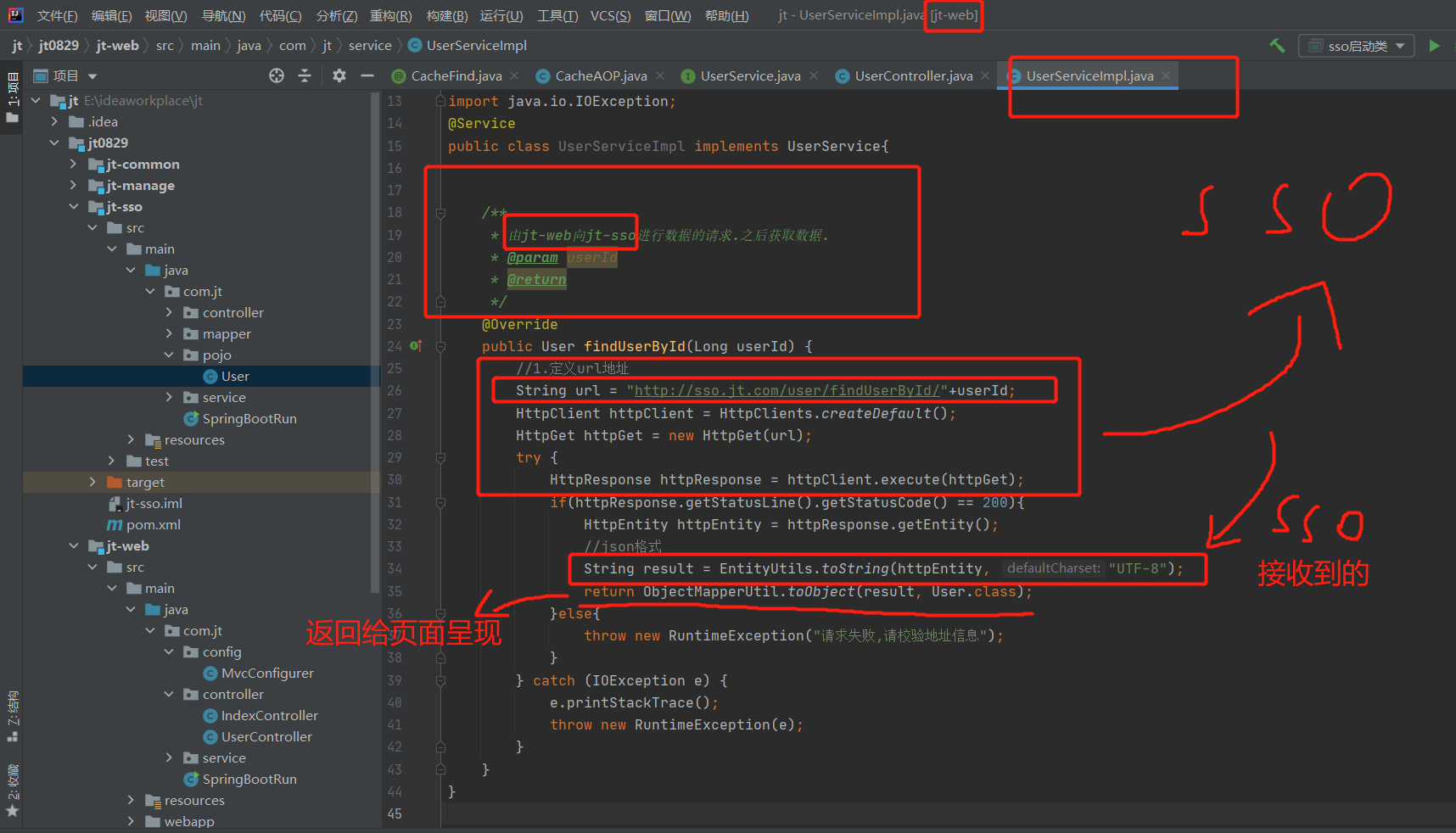Image resolution: width=1456 pixels, height=833 pixels.
Task: Open the Z: 结构 tool window button
Action: tap(12, 718)
